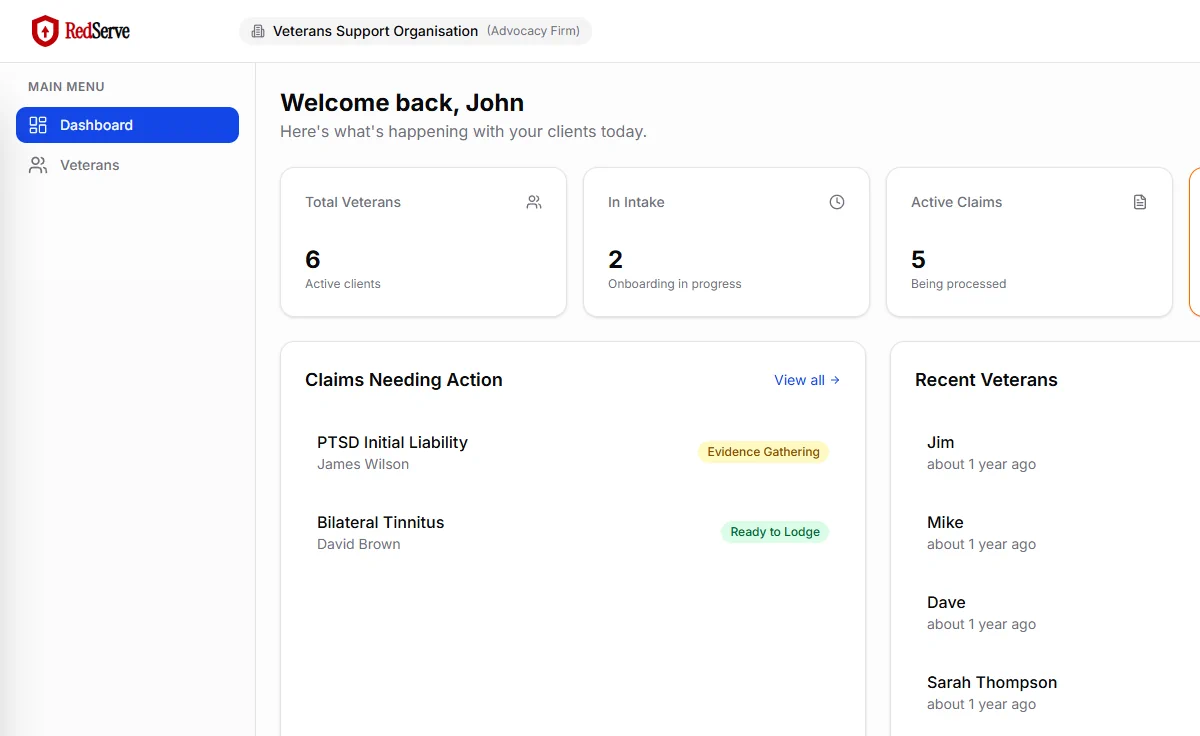The width and height of the screenshot is (1200, 736).
Task: Open the Bilateral Tinnitus claim
Action: click(380, 522)
